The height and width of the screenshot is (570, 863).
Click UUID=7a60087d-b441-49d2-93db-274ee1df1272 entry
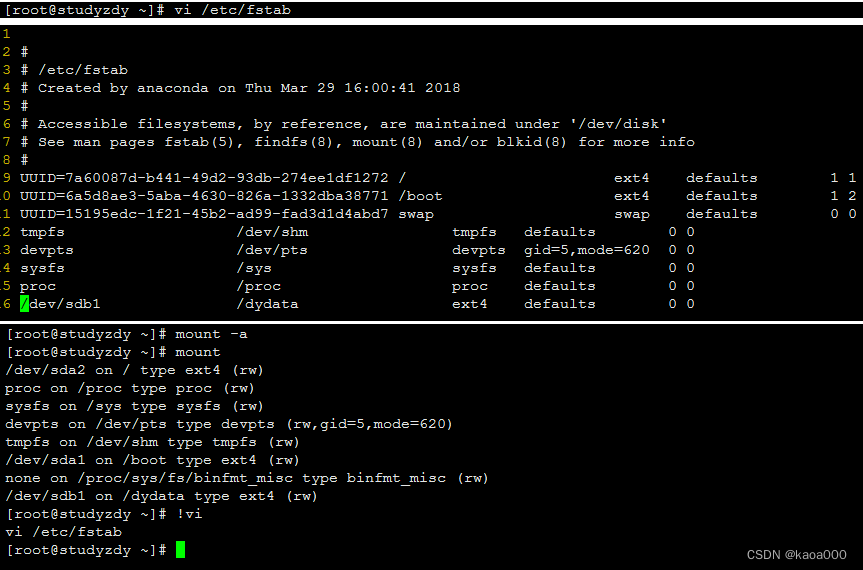click(x=204, y=178)
